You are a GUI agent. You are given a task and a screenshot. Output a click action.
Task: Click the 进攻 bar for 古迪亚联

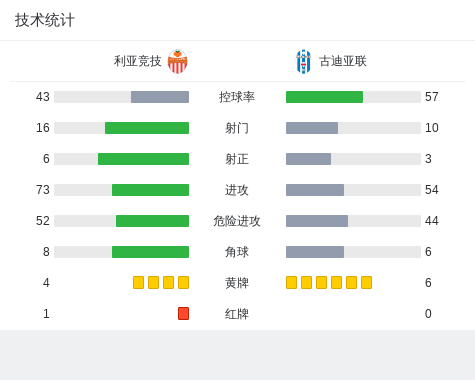pos(315,190)
